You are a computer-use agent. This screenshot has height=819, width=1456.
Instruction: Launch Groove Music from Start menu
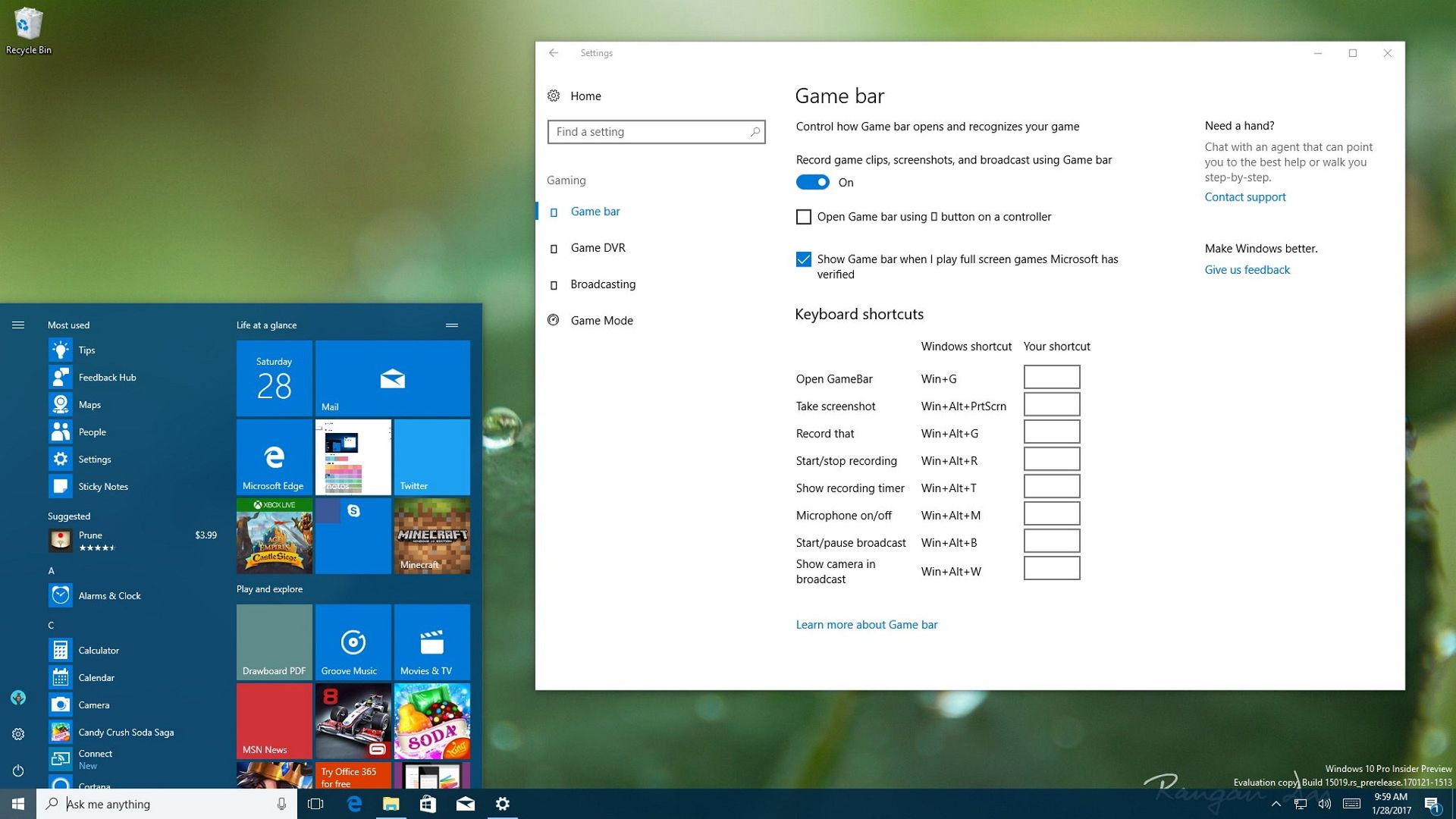pos(352,642)
